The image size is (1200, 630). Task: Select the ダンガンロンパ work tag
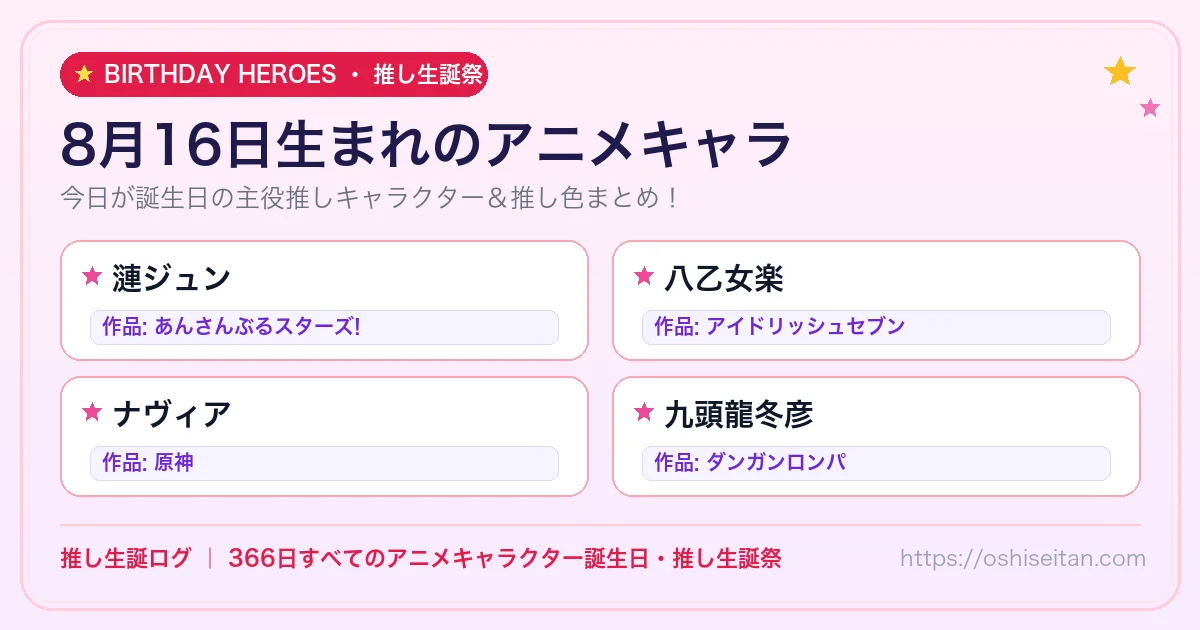(876, 463)
